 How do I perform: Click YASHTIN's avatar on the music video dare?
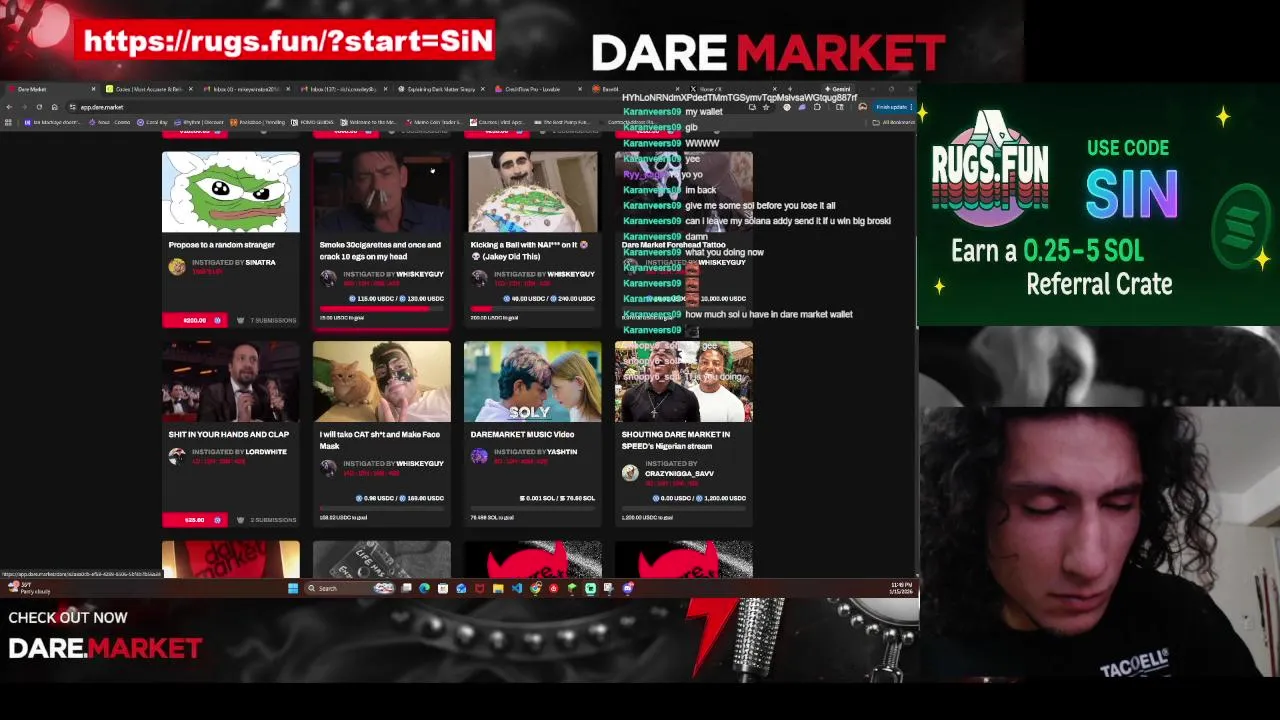click(x=479, y=456)
